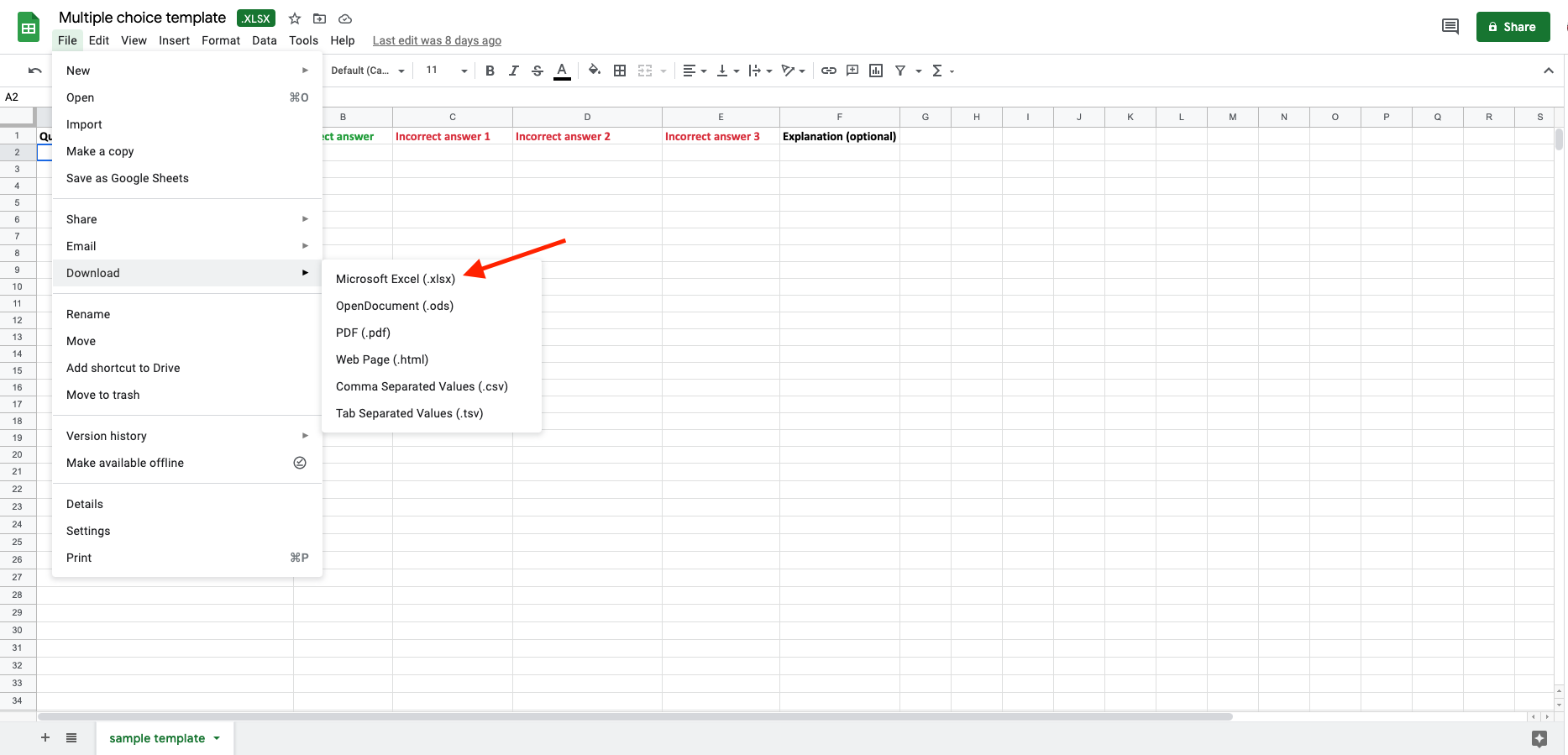
Task: Click the Name box showing A2
Action: coord(17,97)
